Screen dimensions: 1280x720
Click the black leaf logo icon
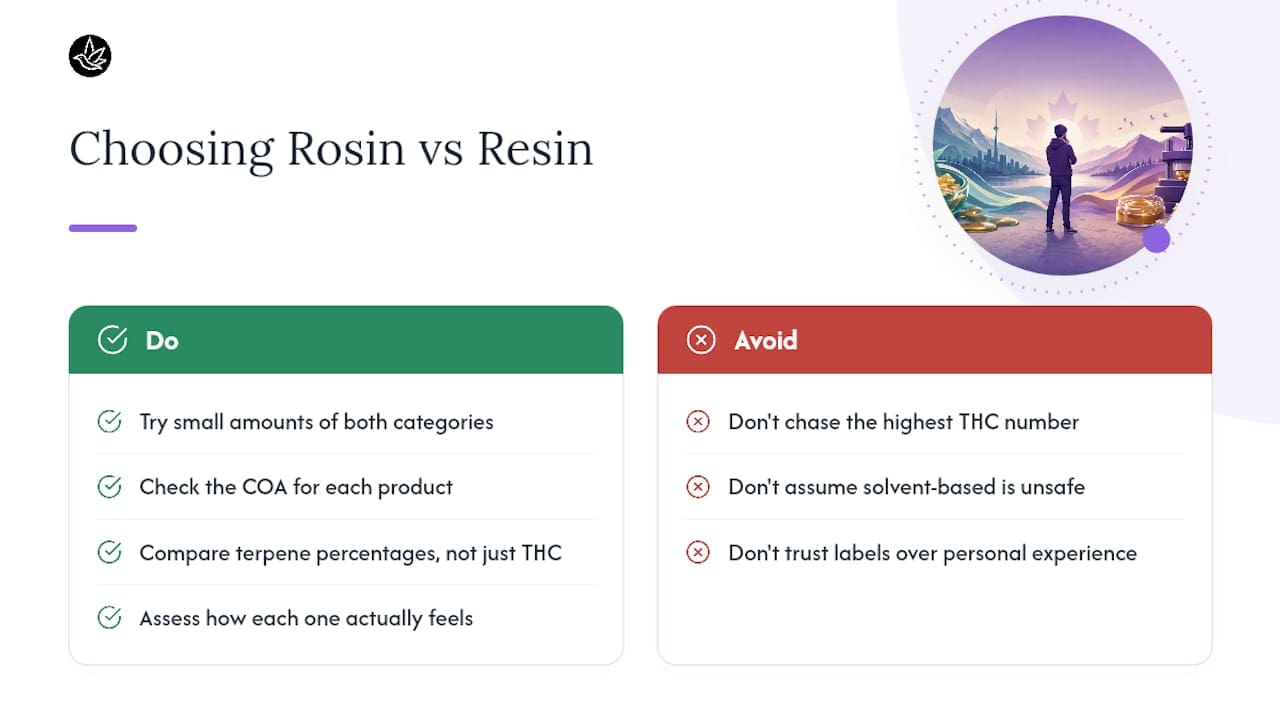click(x=90, y=56)
